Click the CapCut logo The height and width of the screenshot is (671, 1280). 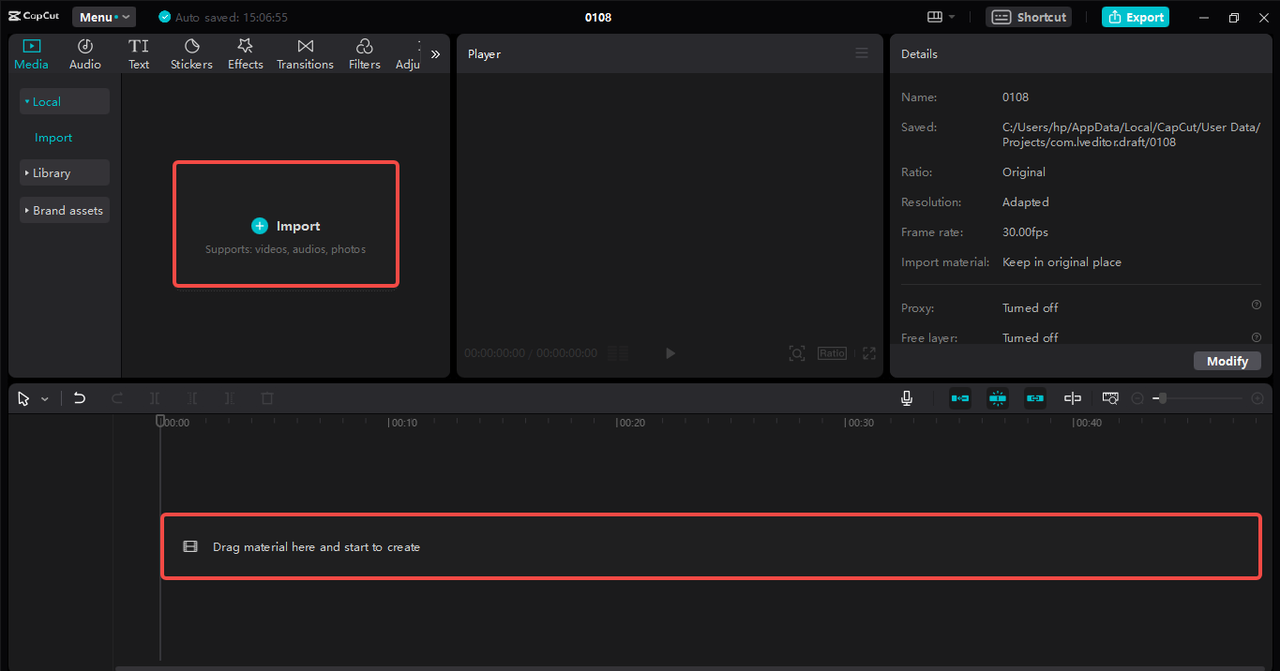34,17
